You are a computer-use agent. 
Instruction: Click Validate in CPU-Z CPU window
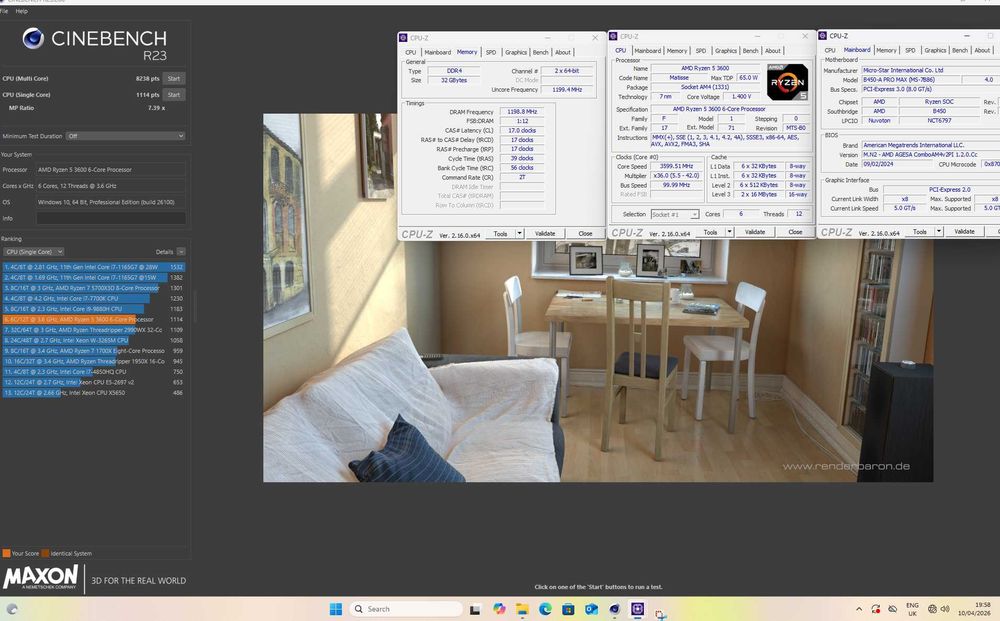[x=754, y=232]
